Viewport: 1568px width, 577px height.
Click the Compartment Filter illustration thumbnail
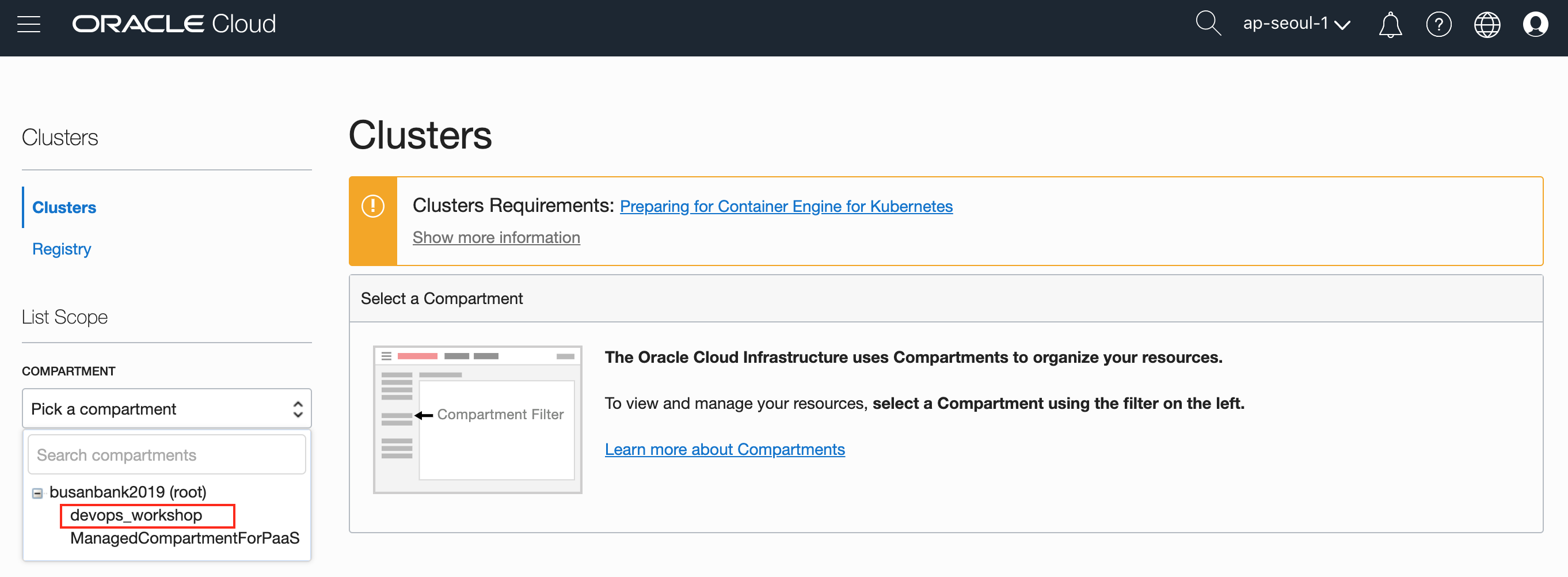477,419
